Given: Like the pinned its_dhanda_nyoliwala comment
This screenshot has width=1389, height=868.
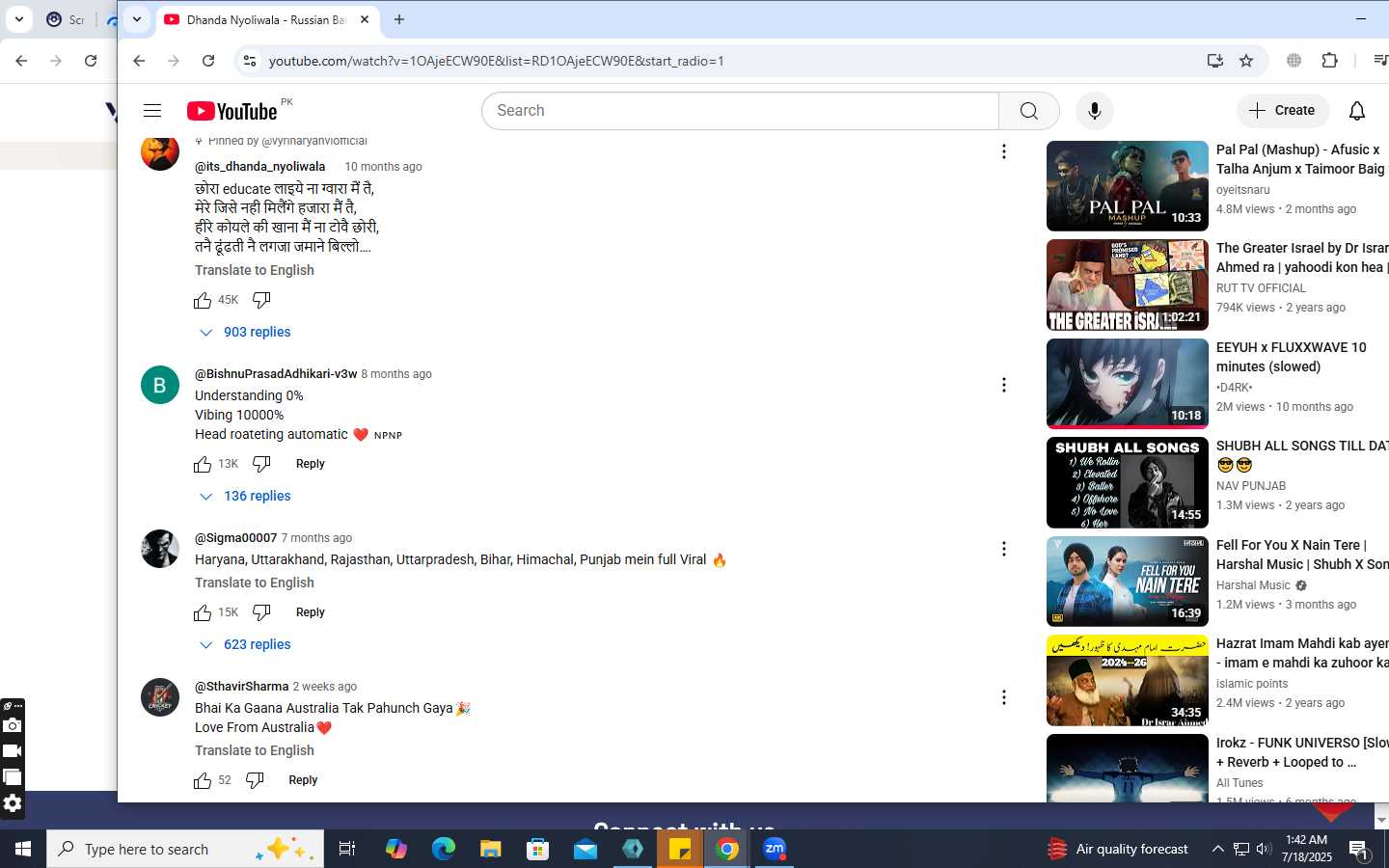Looking at the screenshot, I should 203,300.
